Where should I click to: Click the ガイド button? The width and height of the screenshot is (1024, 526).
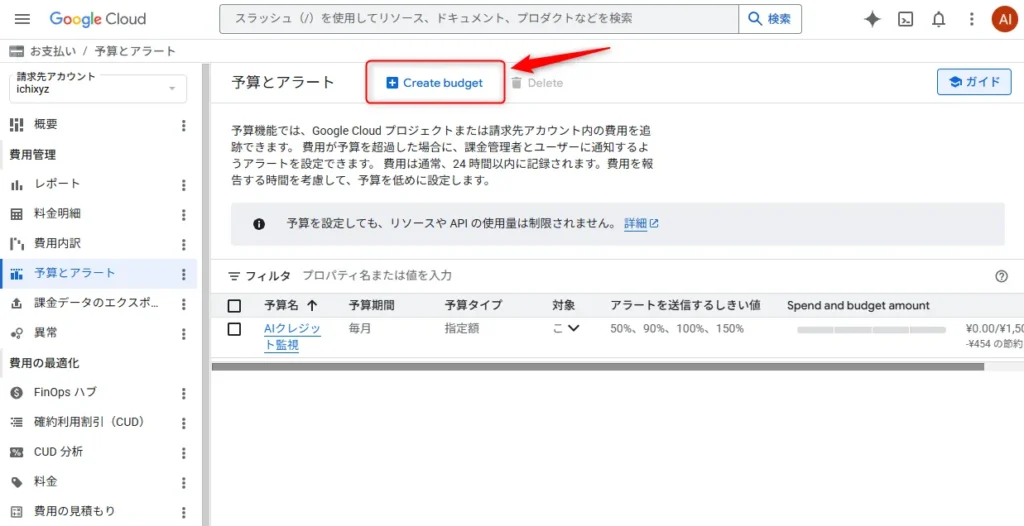[x=973, y=82]
